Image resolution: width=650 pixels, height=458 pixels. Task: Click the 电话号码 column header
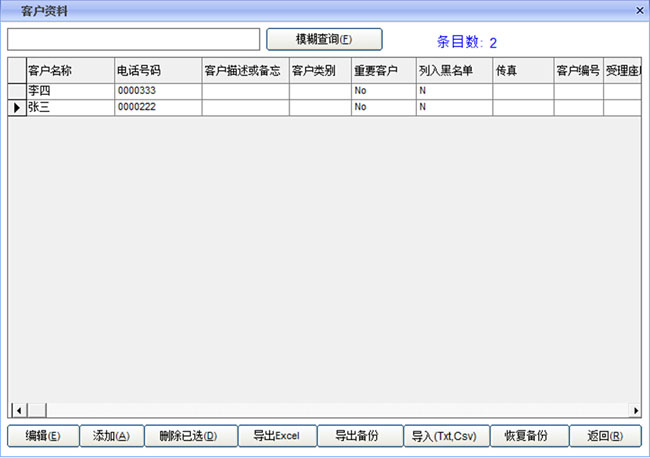pos(157,70)
